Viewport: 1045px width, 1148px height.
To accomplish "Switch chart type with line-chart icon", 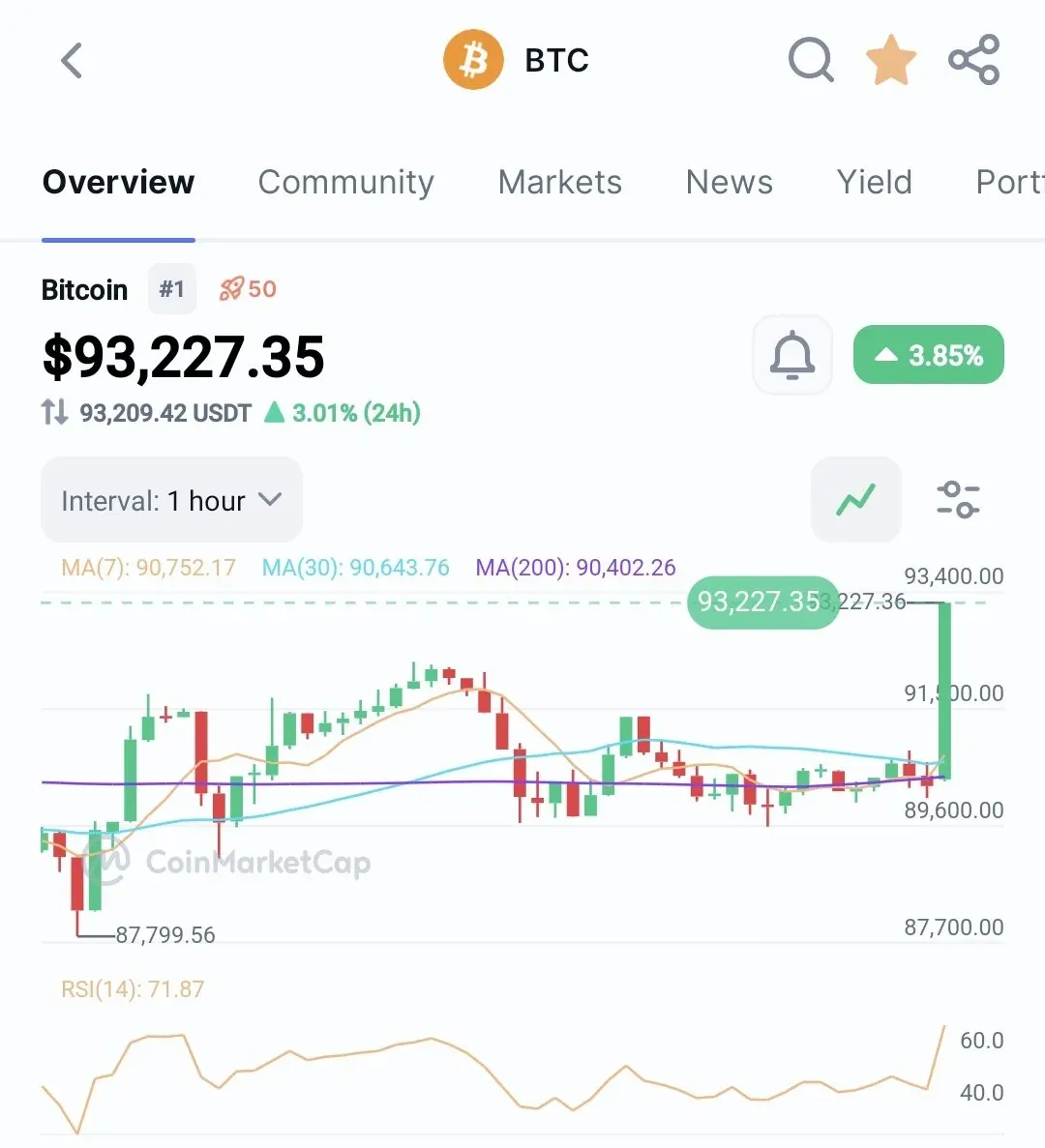I will pyautogui.click(x=855, y=500).
